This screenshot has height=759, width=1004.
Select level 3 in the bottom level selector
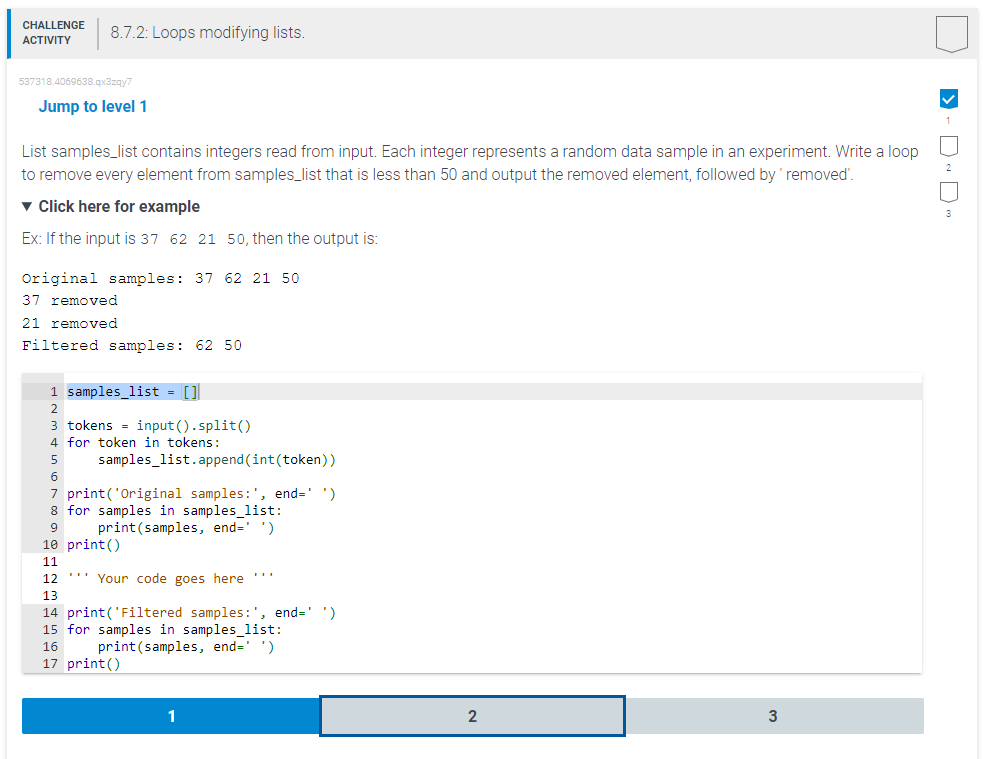pos(773,716)
